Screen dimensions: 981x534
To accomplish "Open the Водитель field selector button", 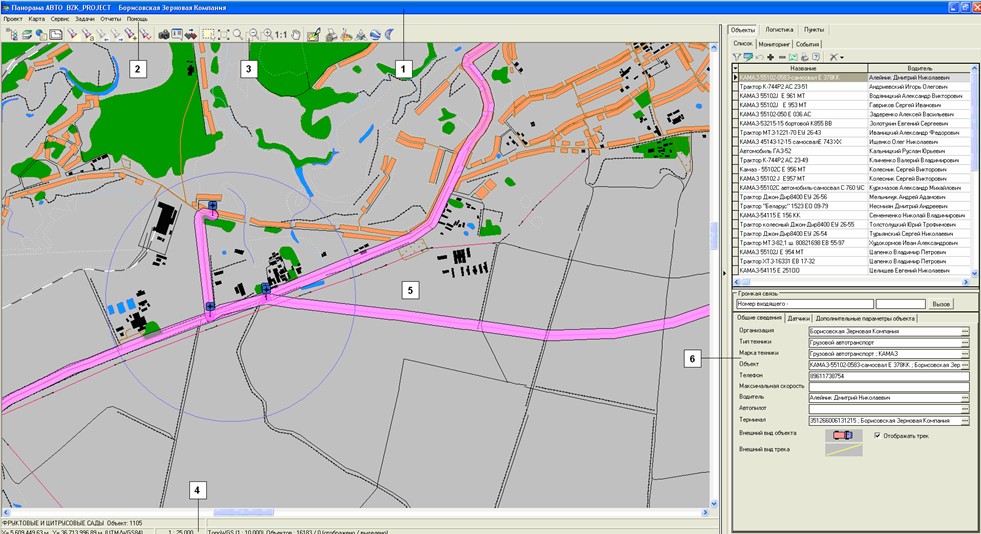I will pyautogui.click(x=965, y=397).
